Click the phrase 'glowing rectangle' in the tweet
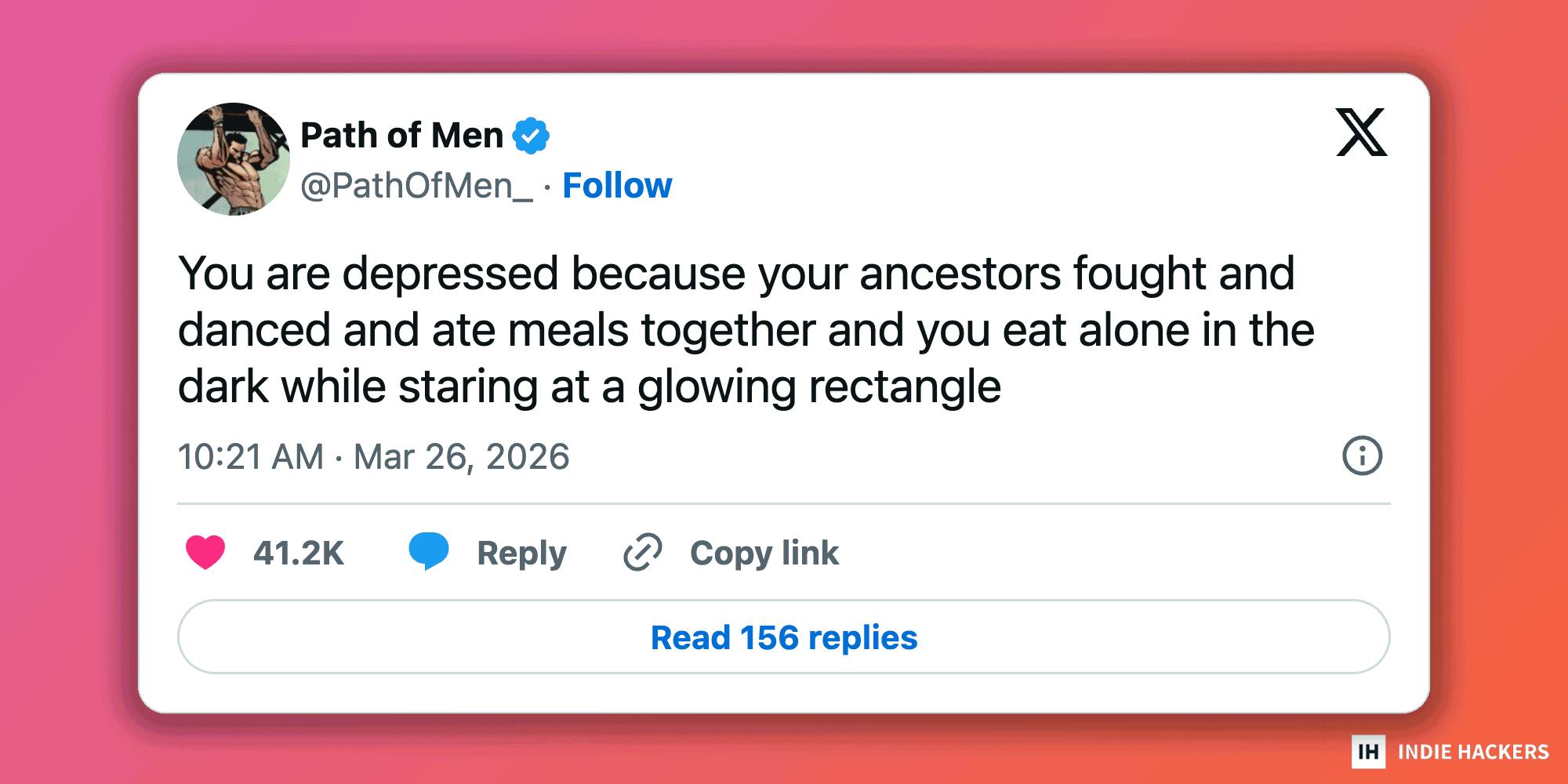 click(x=818, y=387)
